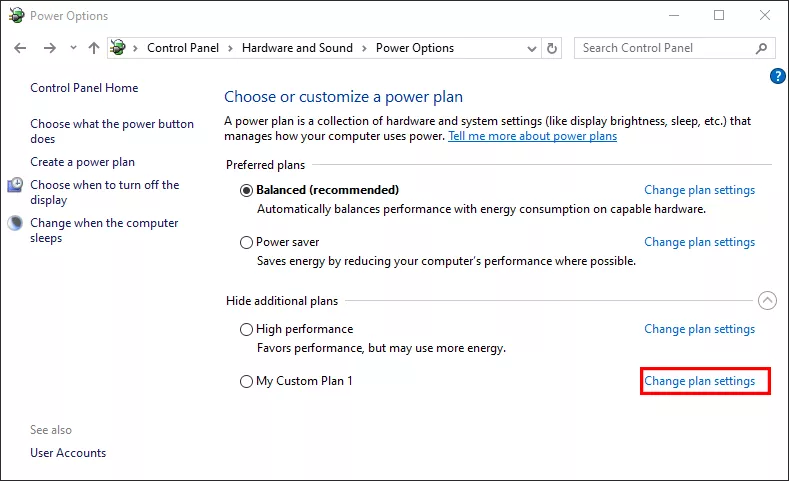Click the Back navigation arrow

[x=20, y=48]
